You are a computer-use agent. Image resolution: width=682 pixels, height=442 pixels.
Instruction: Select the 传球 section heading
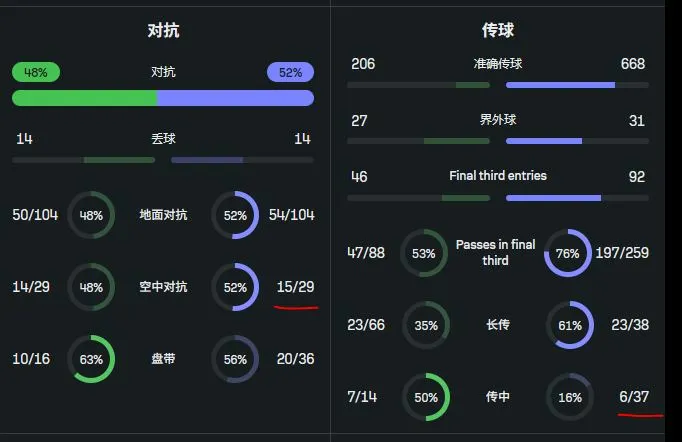coord(497,30)
